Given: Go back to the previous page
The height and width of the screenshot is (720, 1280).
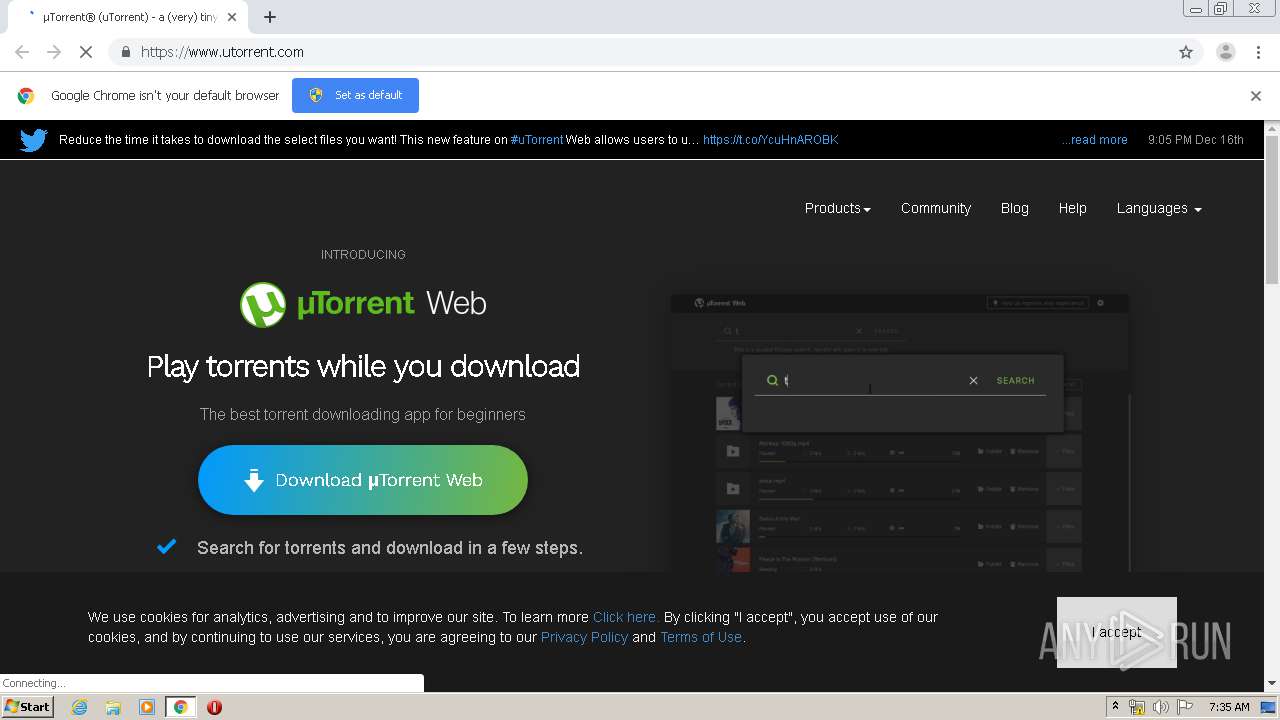Looking at the screenshot, I should (x=22, y=52).
